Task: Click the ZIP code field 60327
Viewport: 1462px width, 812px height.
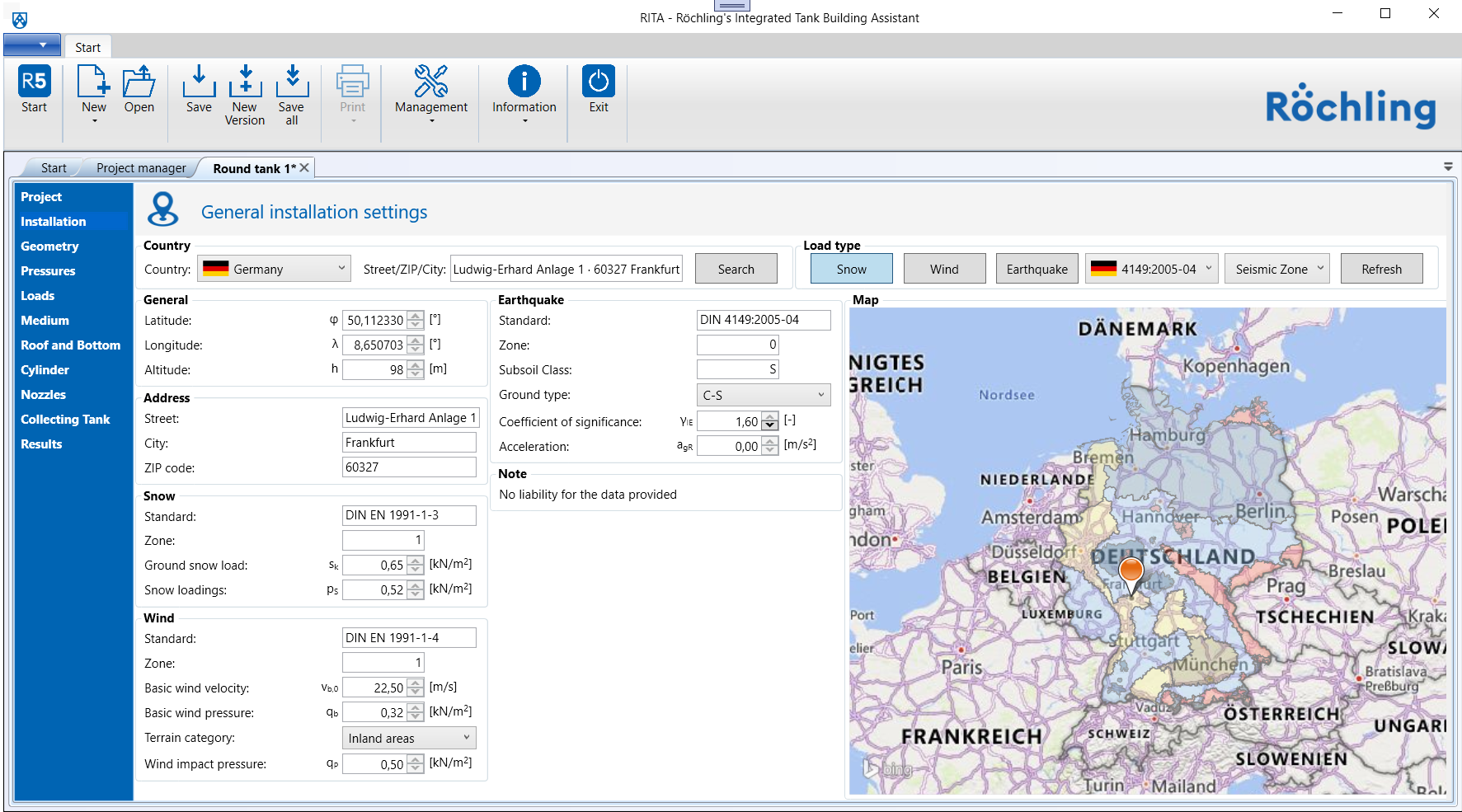Action: (409, 467)
